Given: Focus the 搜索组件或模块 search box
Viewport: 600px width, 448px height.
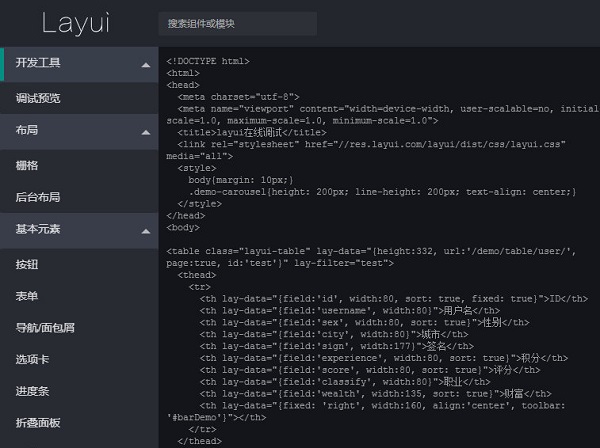Looking at the screenshot, I should tap(237, 23).
